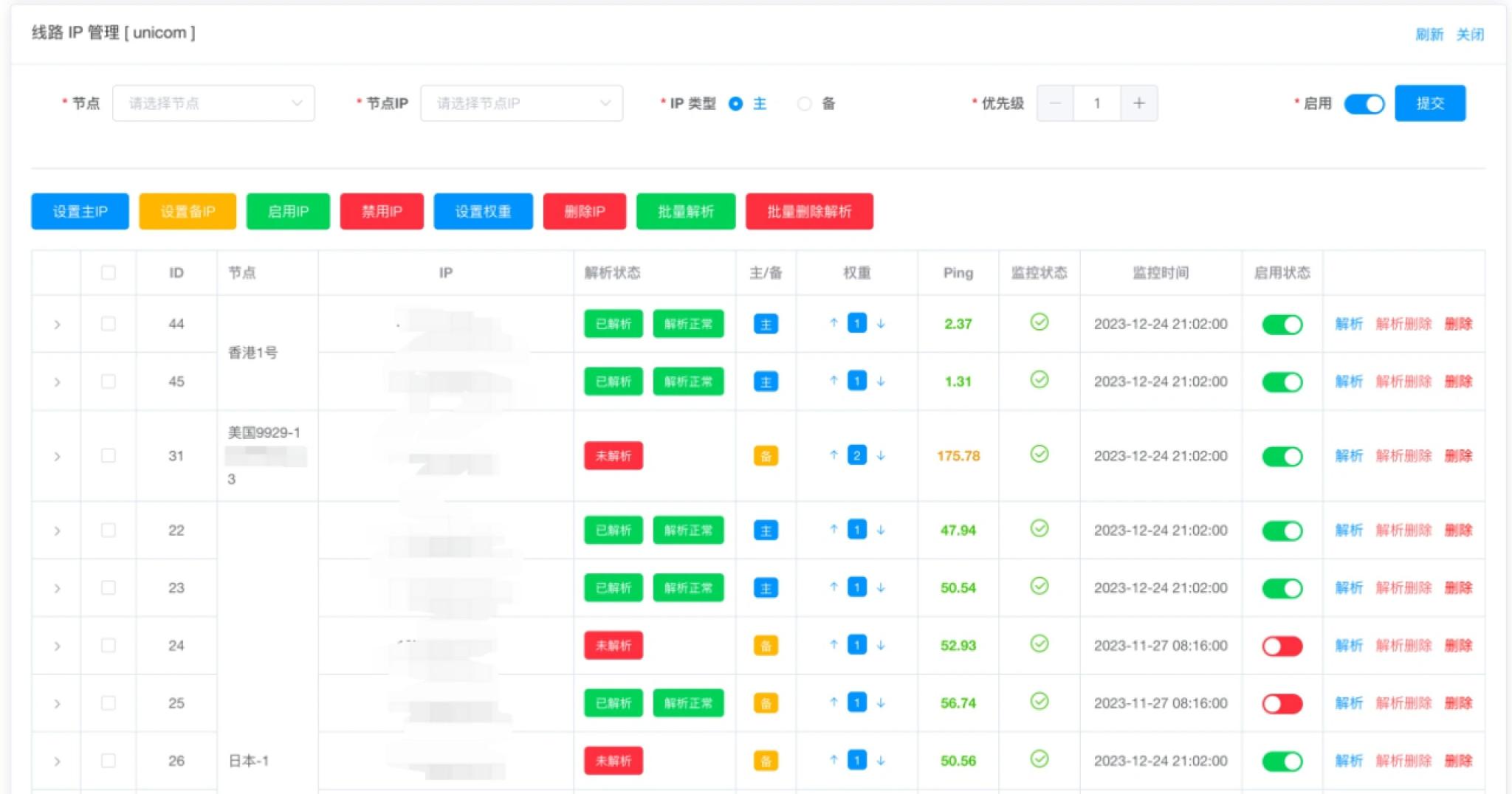Screen dimensions: 1512x794
Task: Open the 节点IP dropdown
Action: (x=522, y=103)
